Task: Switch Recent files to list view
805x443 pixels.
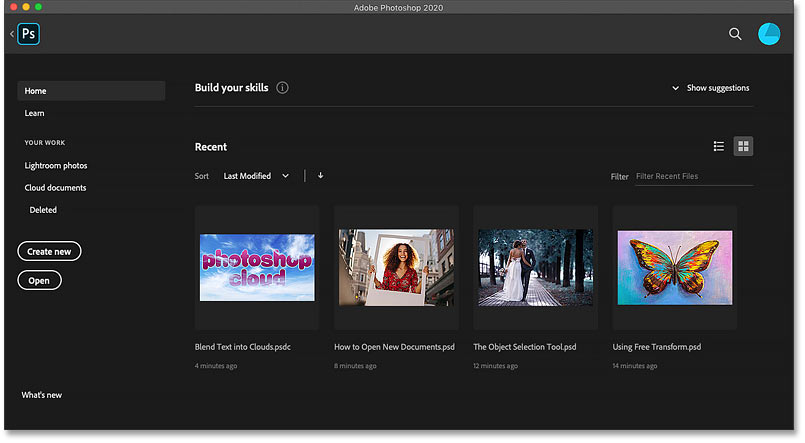Action: tap(718, 146)
